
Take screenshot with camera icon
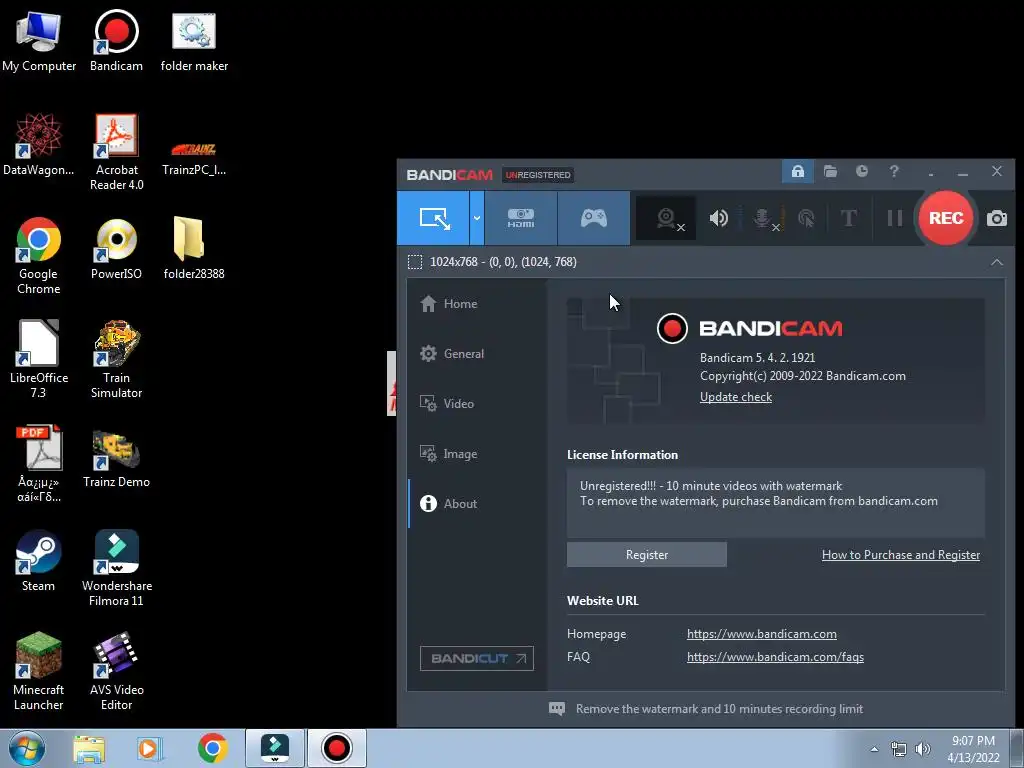[997, 218]
